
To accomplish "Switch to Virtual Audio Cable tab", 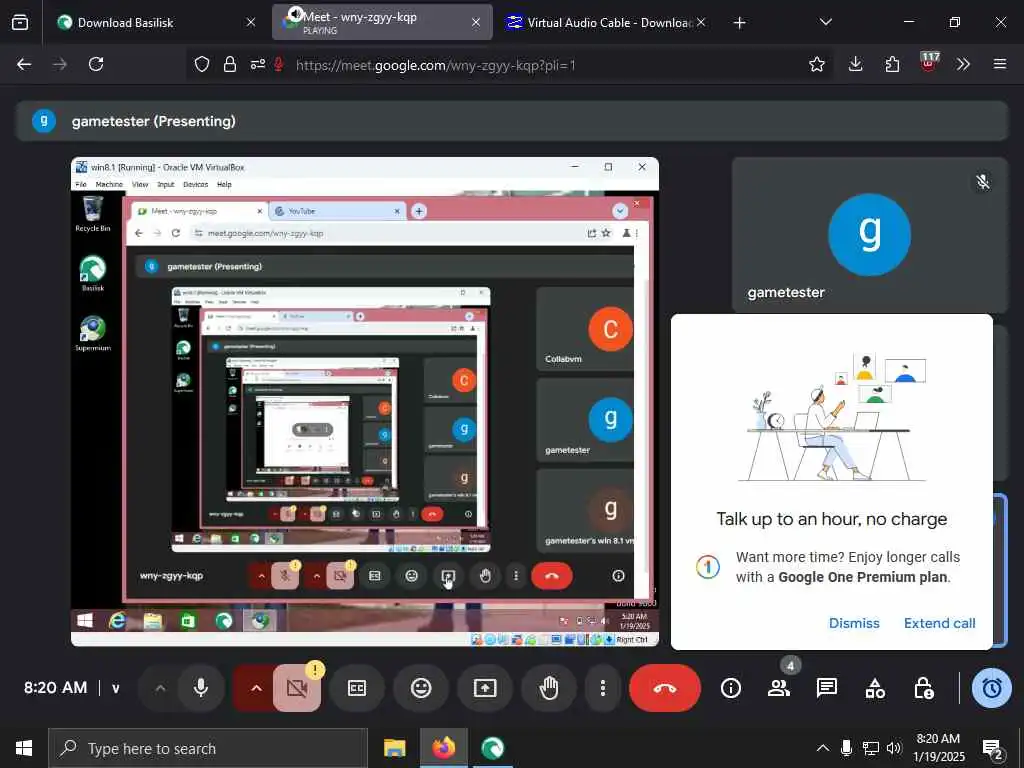I will tap(606, 23).
